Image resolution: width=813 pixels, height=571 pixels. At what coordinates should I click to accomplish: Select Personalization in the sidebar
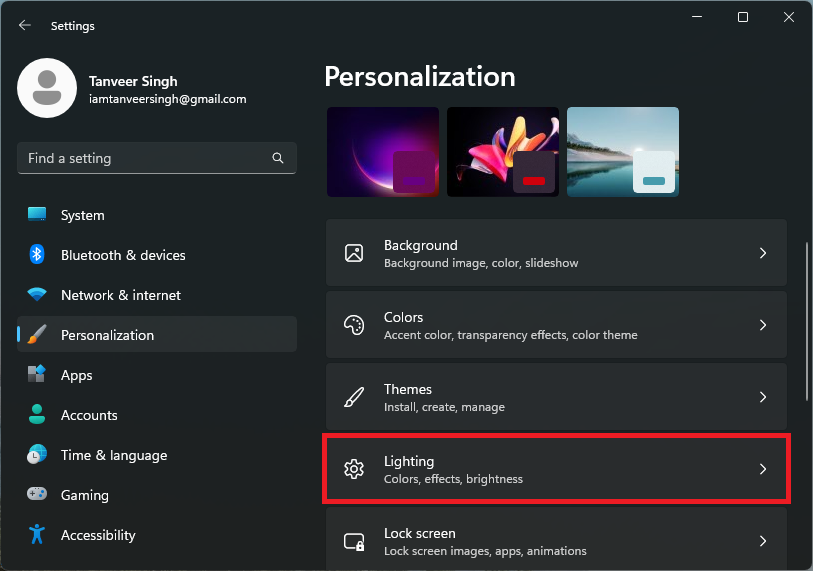click(157, 335)
